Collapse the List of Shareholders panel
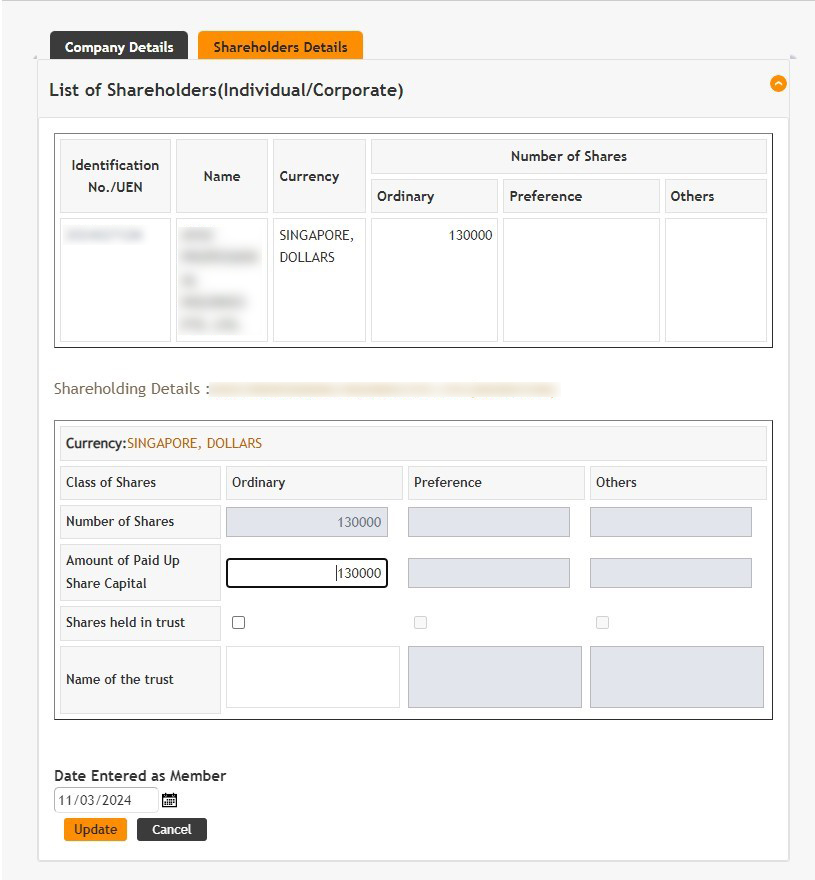Image resolution: width=815 pixels, height=880 pixels. point(778,84)
